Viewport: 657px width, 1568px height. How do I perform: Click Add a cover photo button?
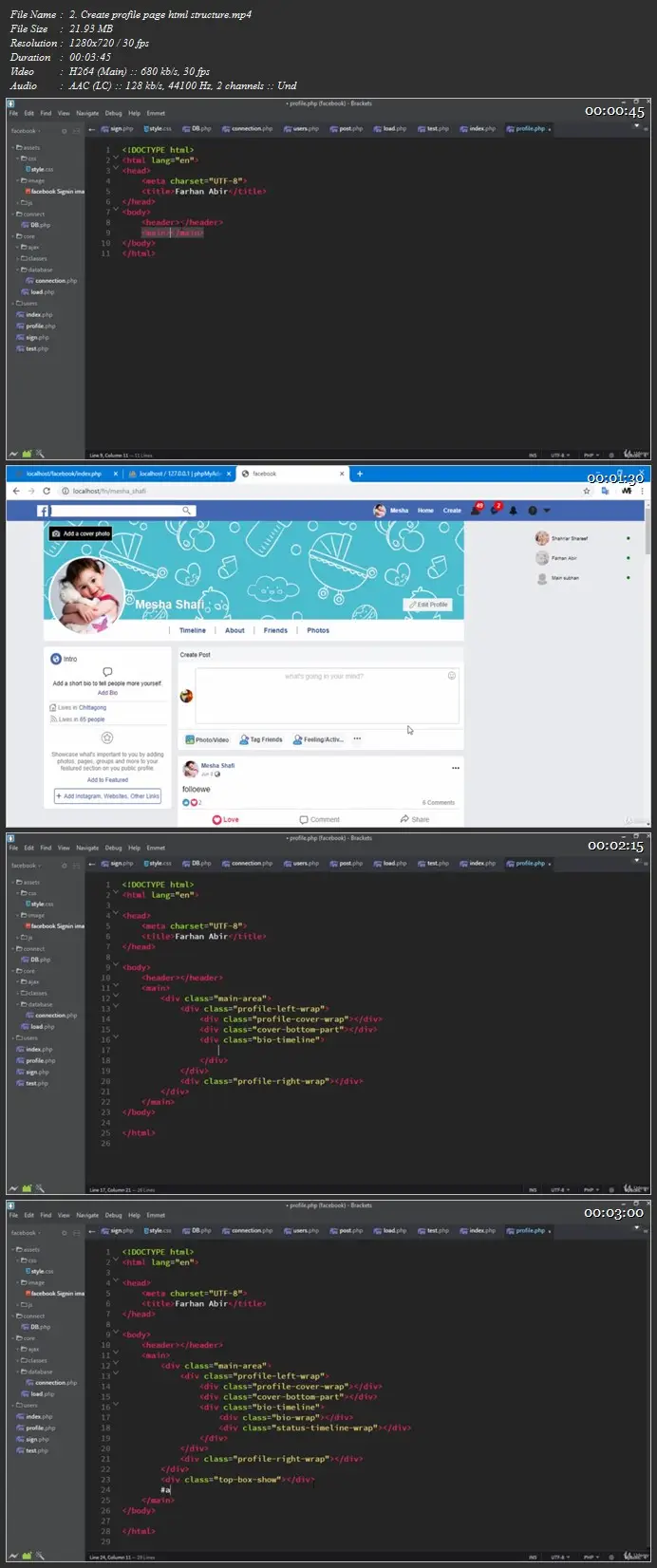coord(81,533)
